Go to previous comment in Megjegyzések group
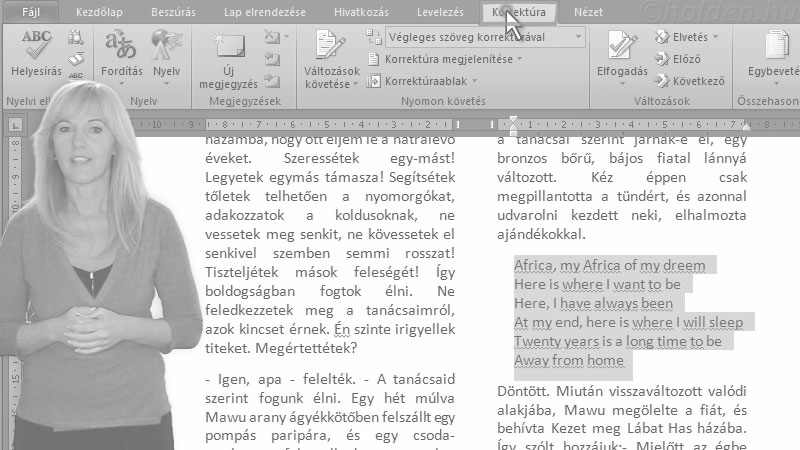 [272, 59]
